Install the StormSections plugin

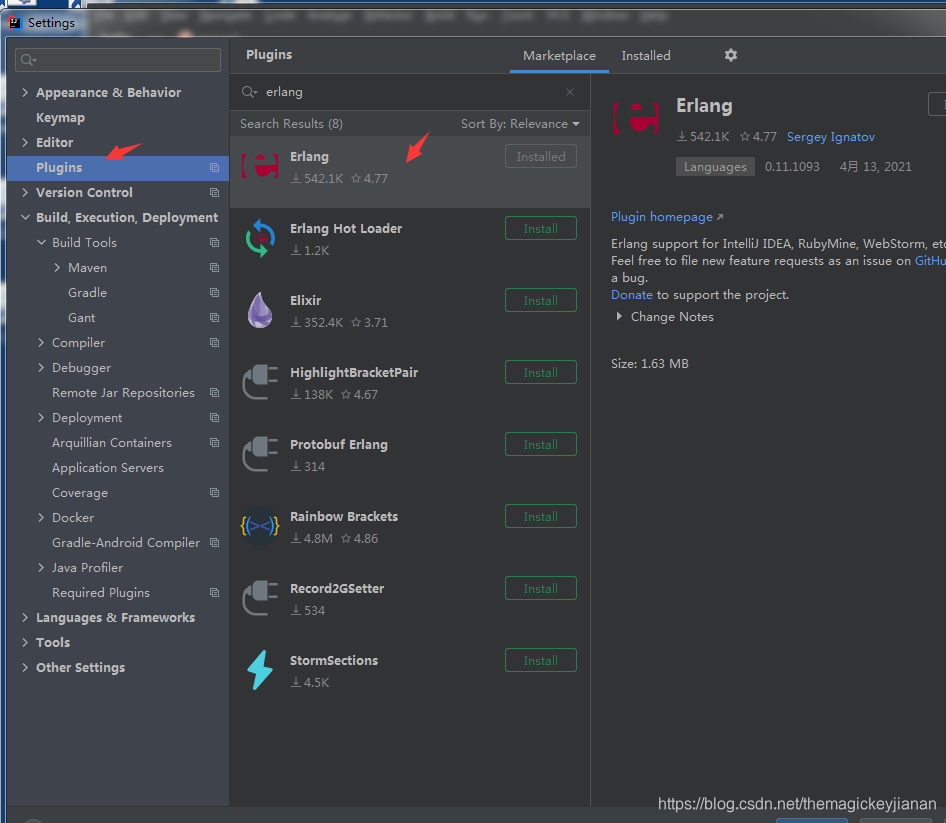pyautogui.click(x=541, y=660)
